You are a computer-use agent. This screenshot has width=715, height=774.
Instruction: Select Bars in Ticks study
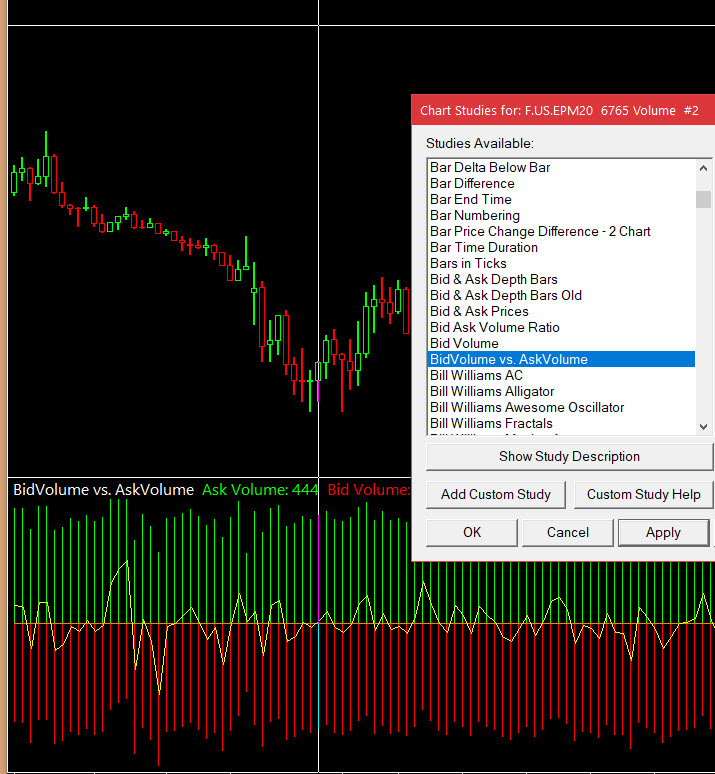(x=561, y=263)
